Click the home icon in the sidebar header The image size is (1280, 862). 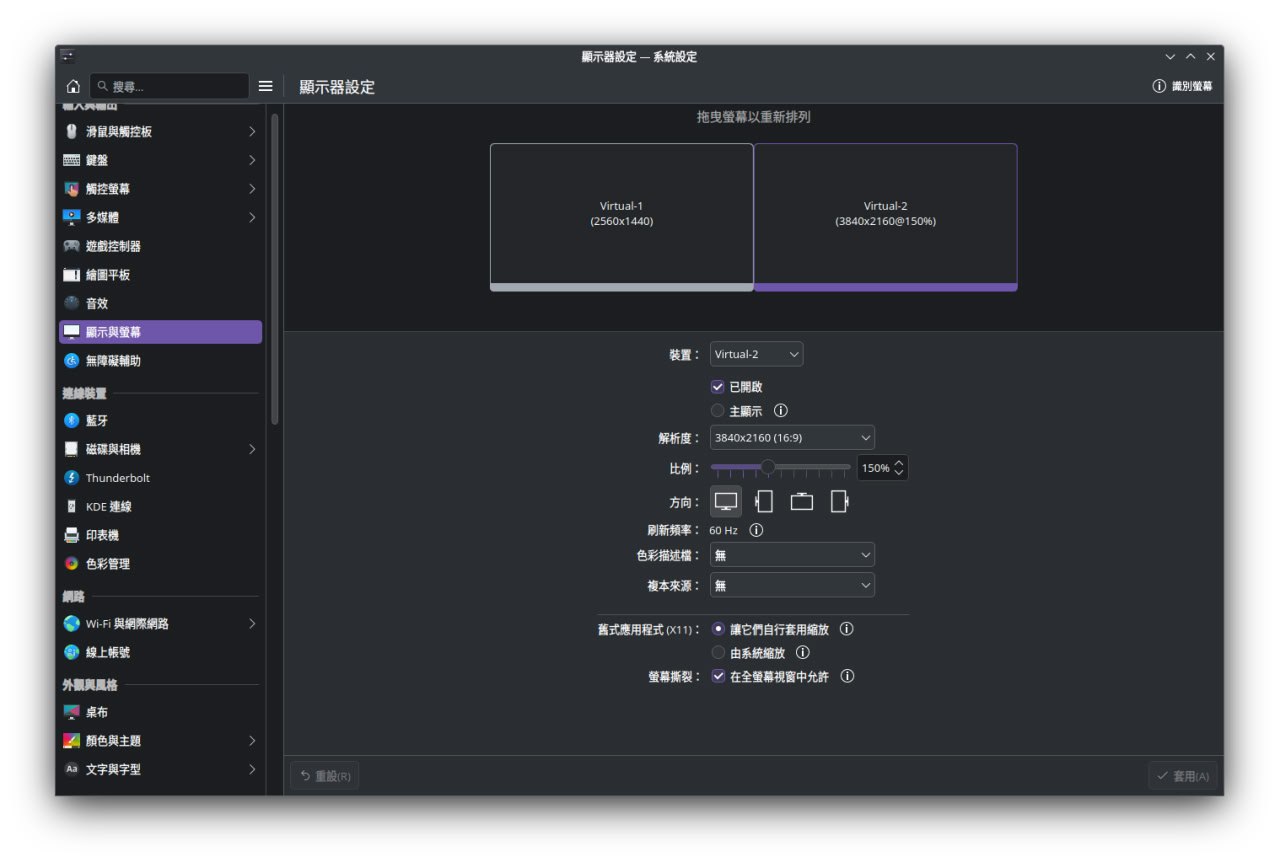tap(73, 87)
